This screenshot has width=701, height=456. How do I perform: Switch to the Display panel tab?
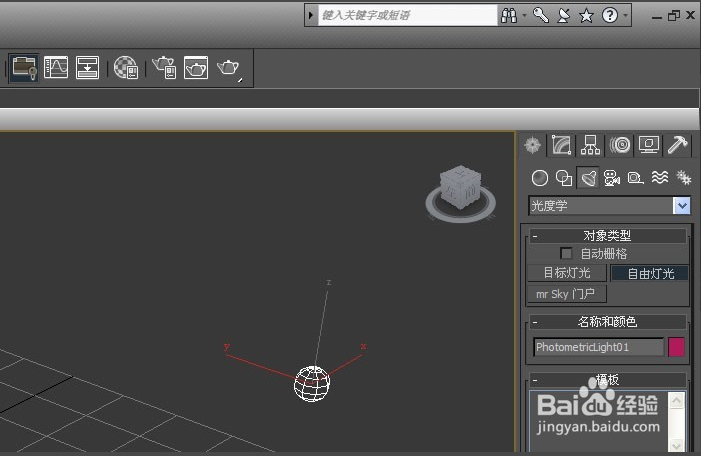[x=649, y=145]
